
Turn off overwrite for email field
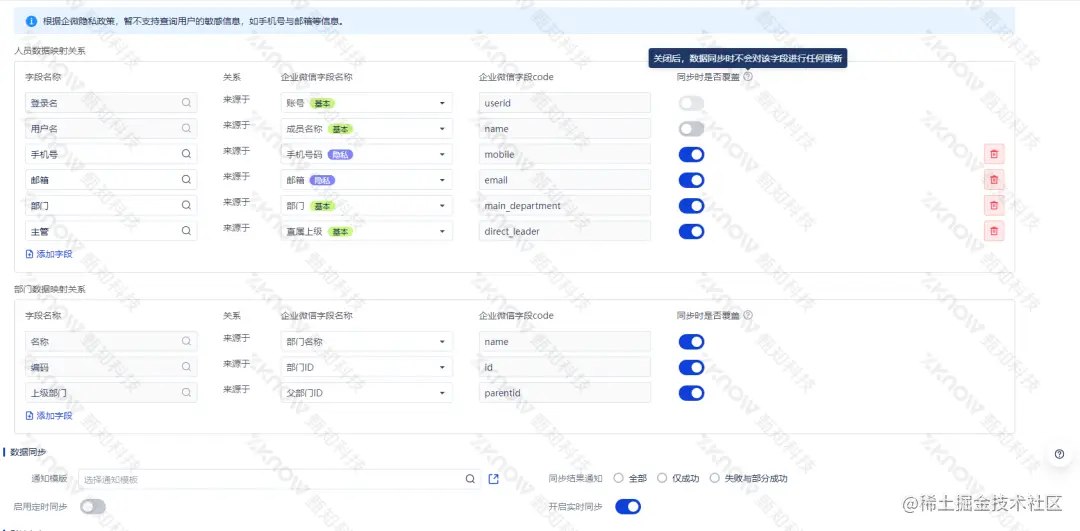tap(692, 180)
